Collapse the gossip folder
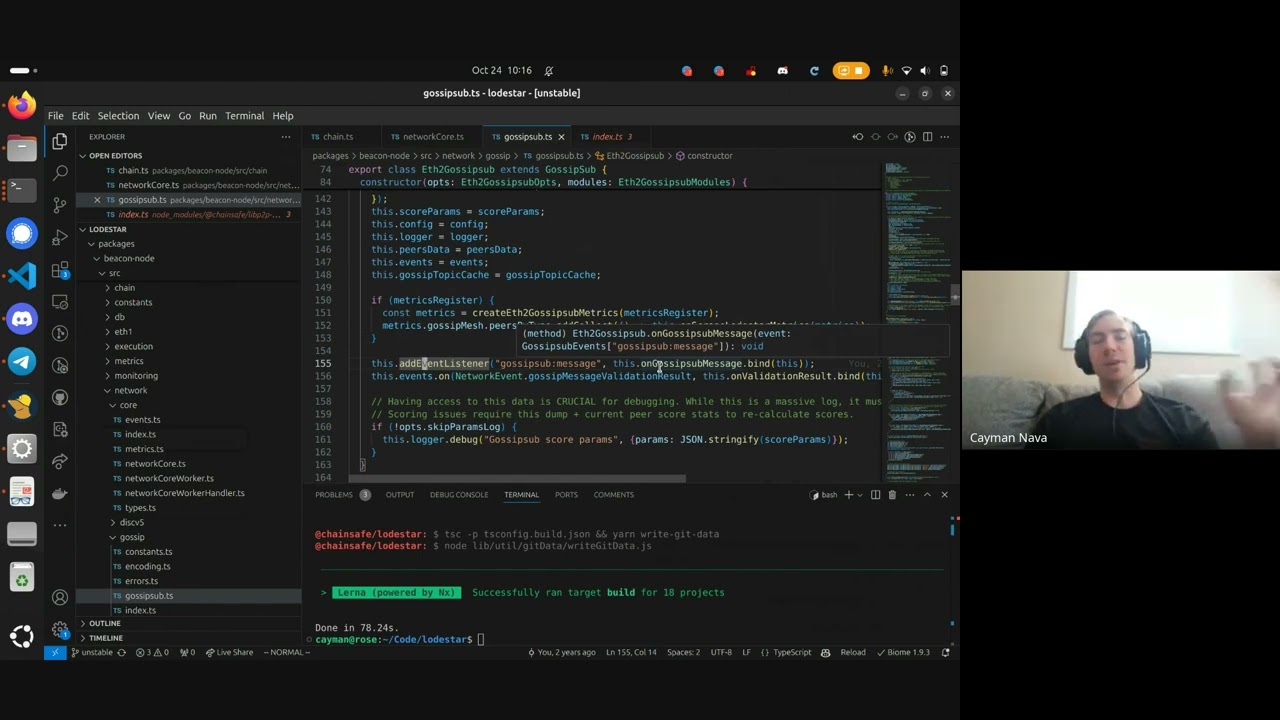 tap(131, 537)
